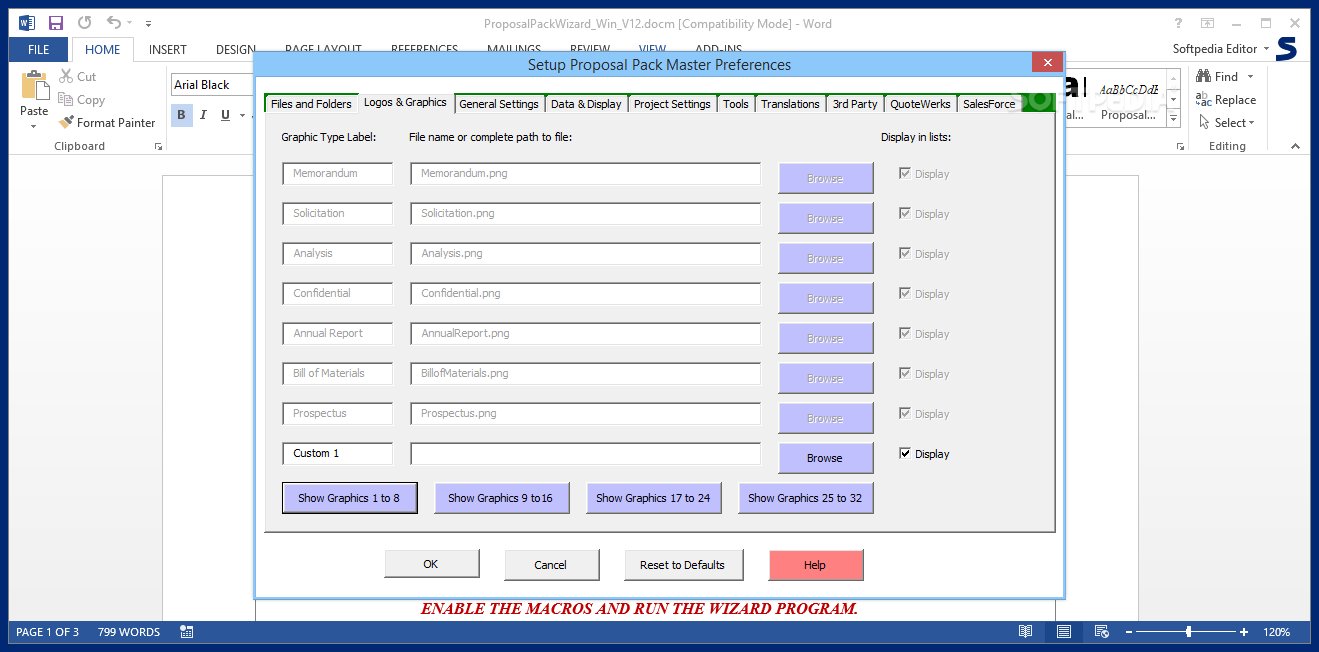Screen dimensions: 1319x652
Task: Click the red Help button
Action: [815, 565]
